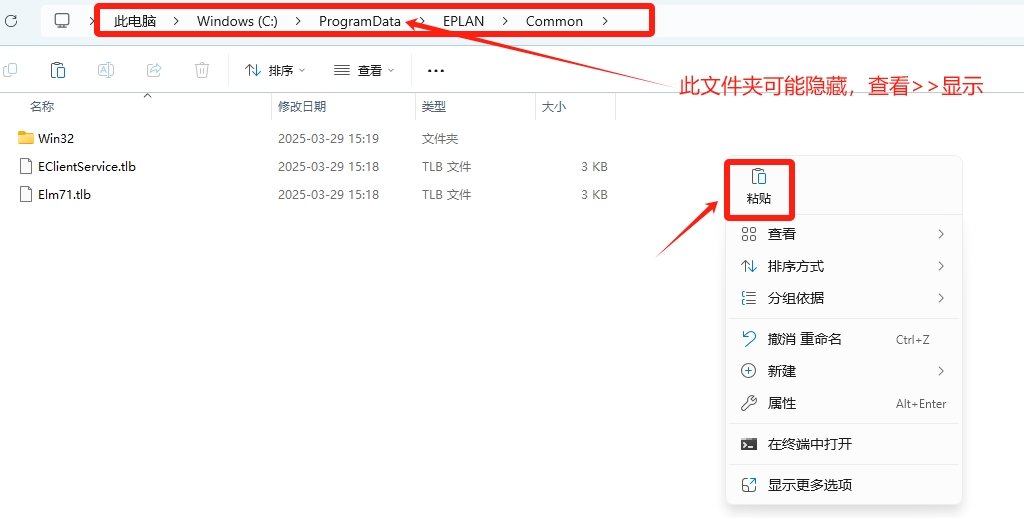Click the rename icon in toolbar
Viewport: 1024px width, 518px height.
click(105, 70)
